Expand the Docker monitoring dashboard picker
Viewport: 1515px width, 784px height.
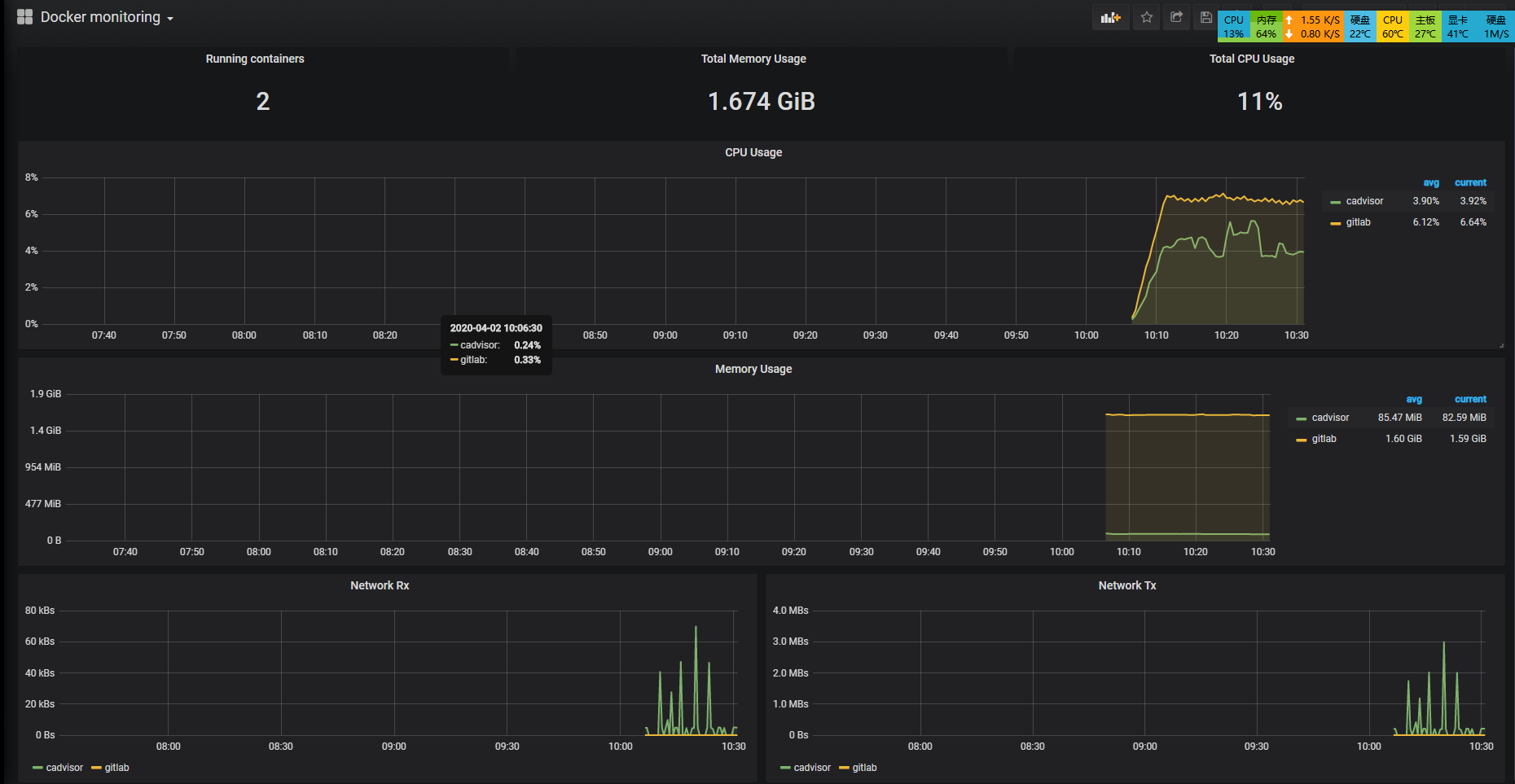107,17
